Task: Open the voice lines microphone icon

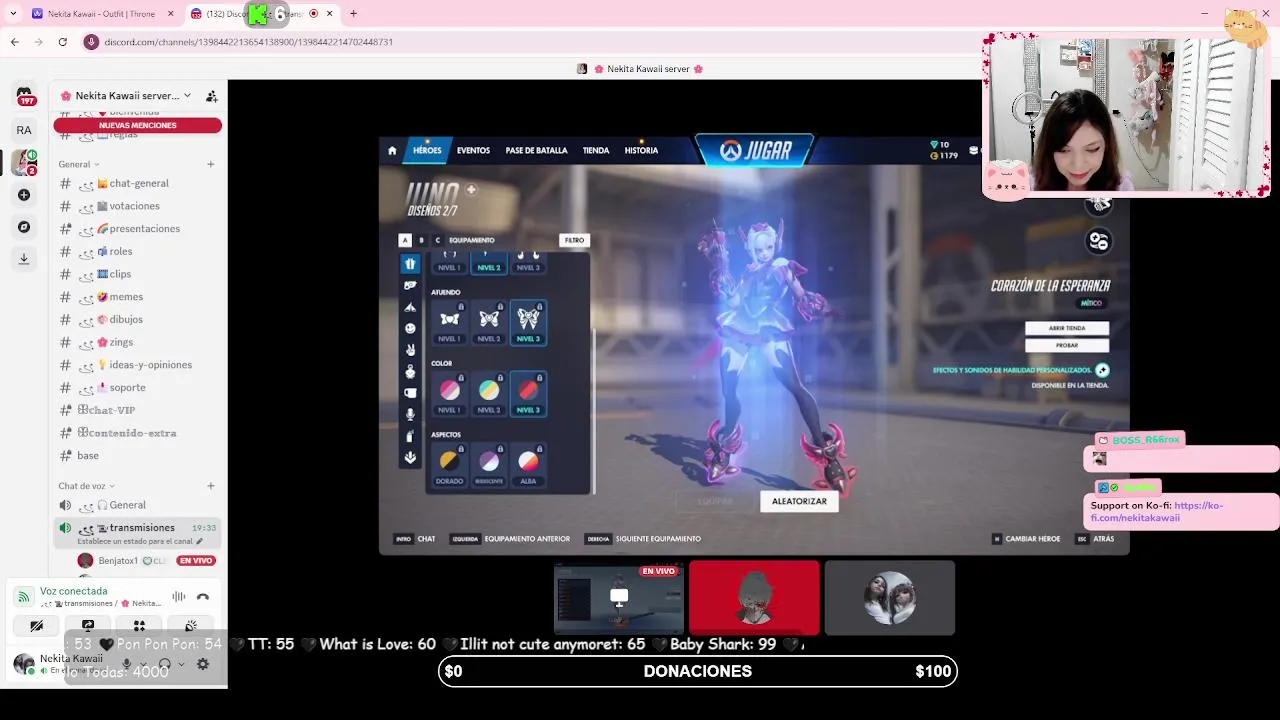Action: pos(410,414)
